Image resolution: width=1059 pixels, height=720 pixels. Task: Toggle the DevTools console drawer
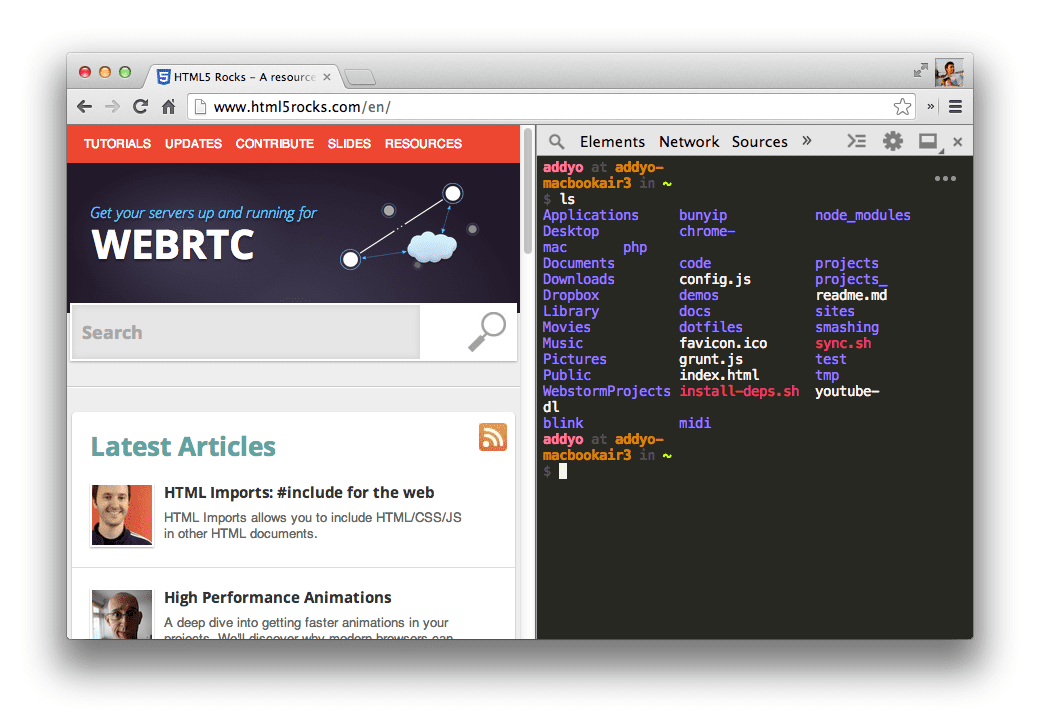[x=856, y=141]
